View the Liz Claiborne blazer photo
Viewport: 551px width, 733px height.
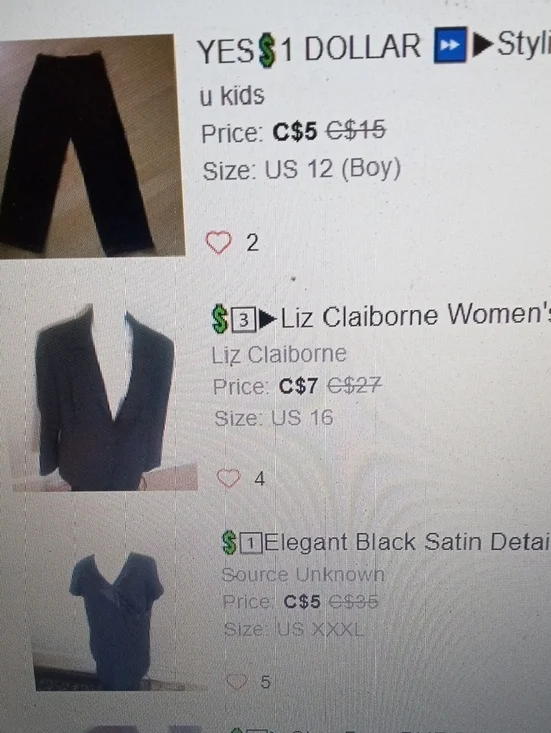point(105,398)
